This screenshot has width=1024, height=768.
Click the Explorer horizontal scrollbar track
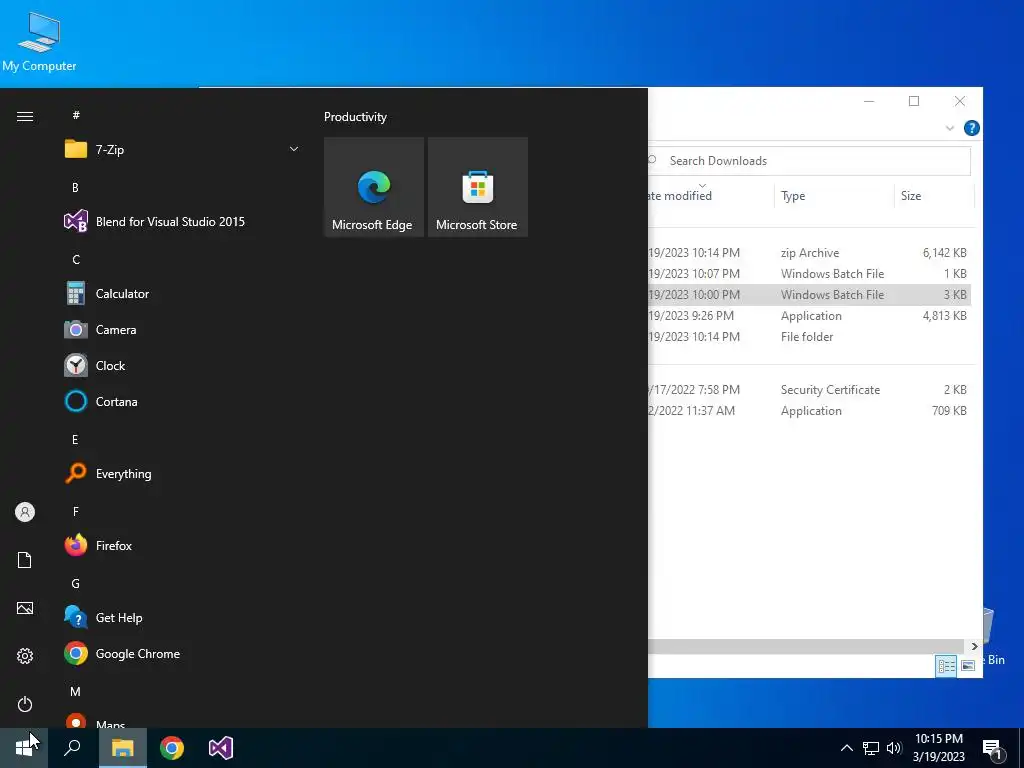pyautogui.click(x=807, y=647)
